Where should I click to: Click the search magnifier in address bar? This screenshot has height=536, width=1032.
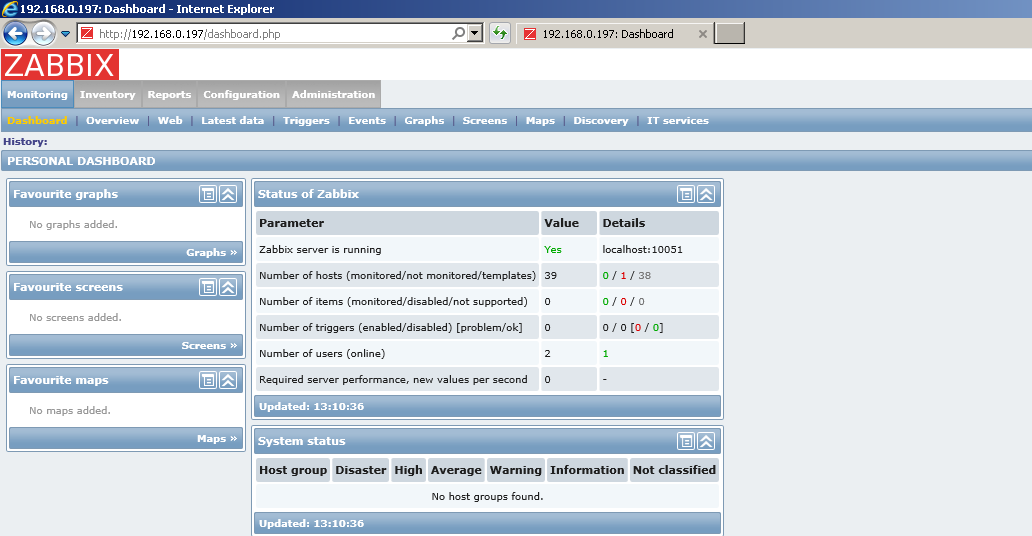click(x=459, y=33)
